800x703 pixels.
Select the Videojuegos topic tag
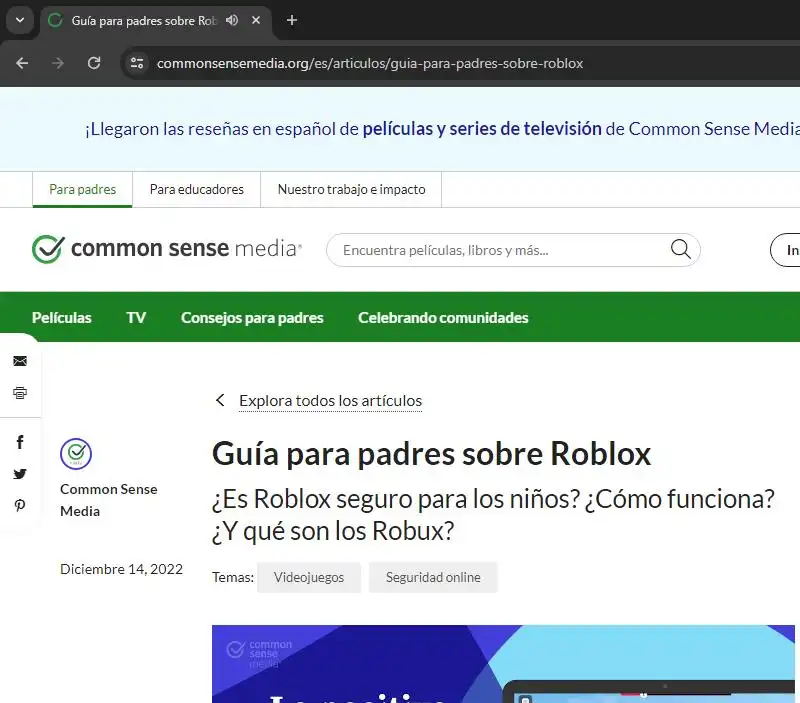pyautogui.click(x=309, y=577)
